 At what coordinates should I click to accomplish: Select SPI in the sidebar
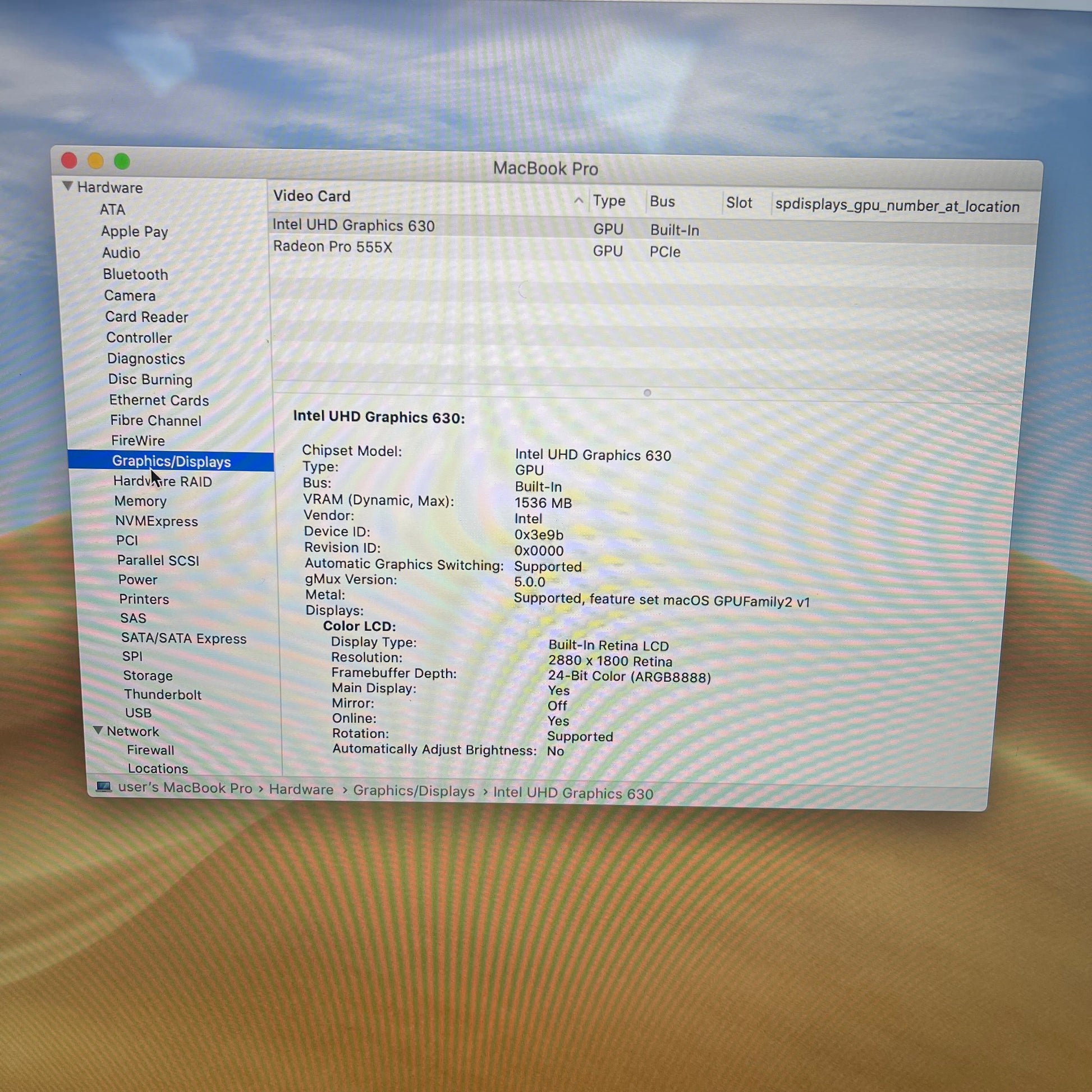(132, 656)
